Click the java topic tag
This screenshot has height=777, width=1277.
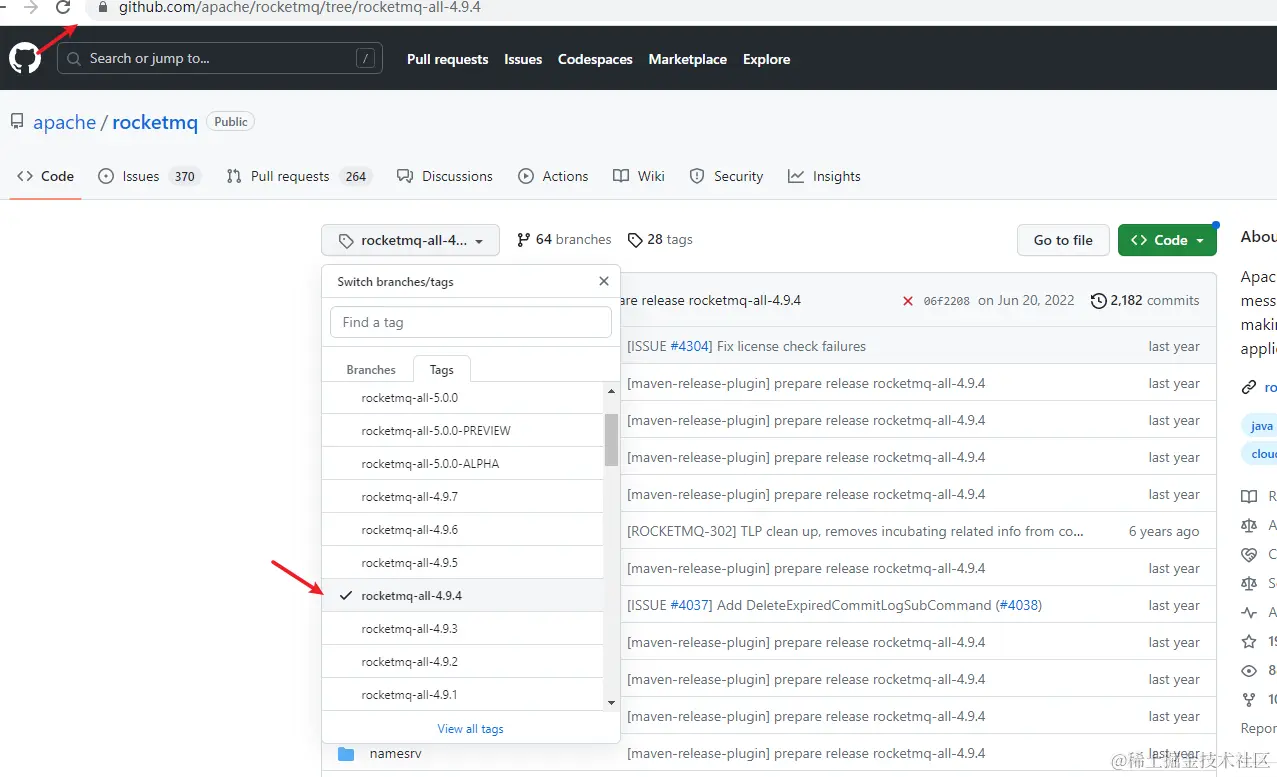coord(1262,425)
